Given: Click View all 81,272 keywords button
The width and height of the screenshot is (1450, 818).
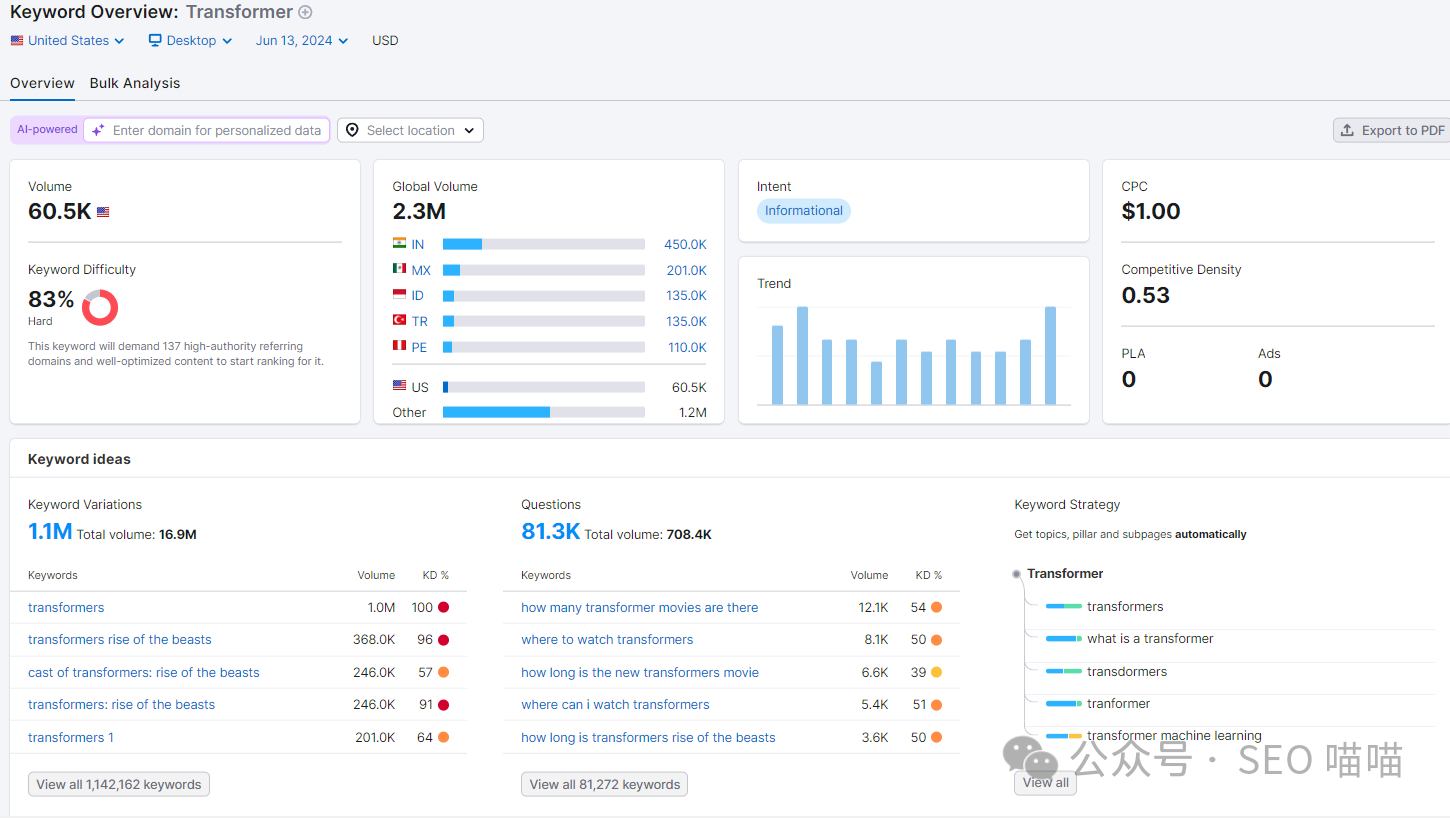Looking at the screenshot, I should [x=604, y=784].
